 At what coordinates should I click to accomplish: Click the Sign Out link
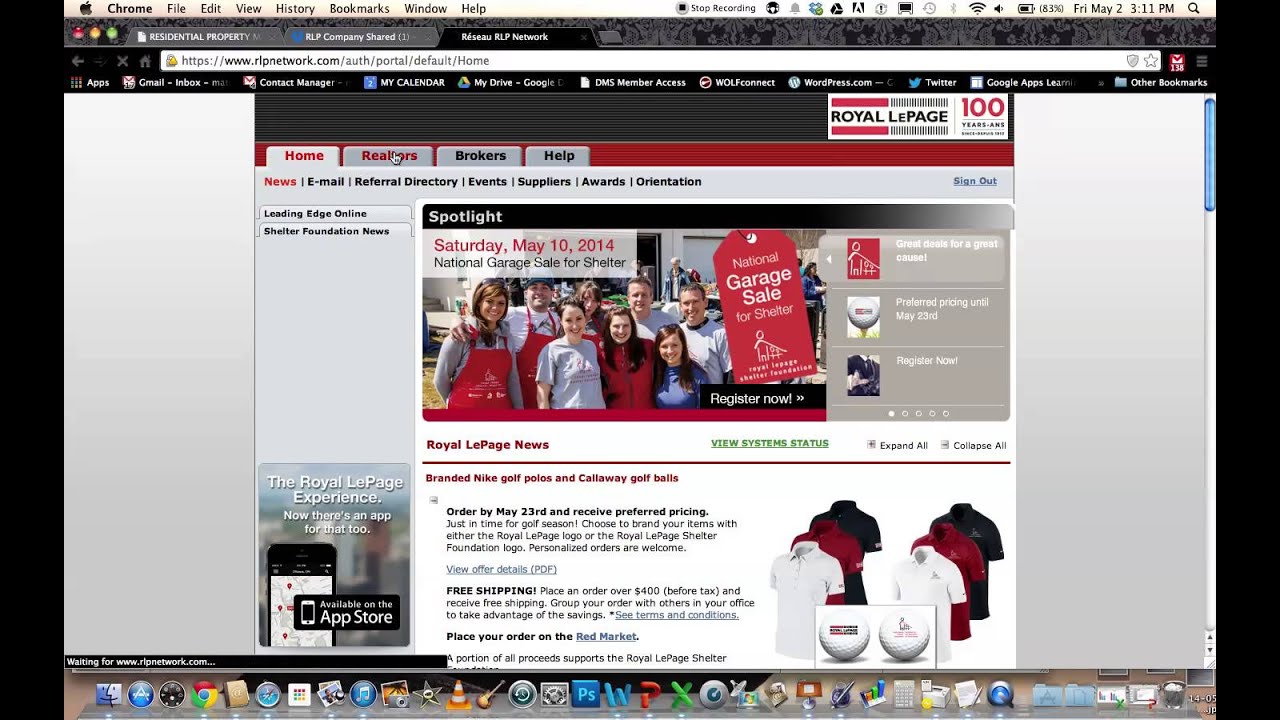(975, 181)
